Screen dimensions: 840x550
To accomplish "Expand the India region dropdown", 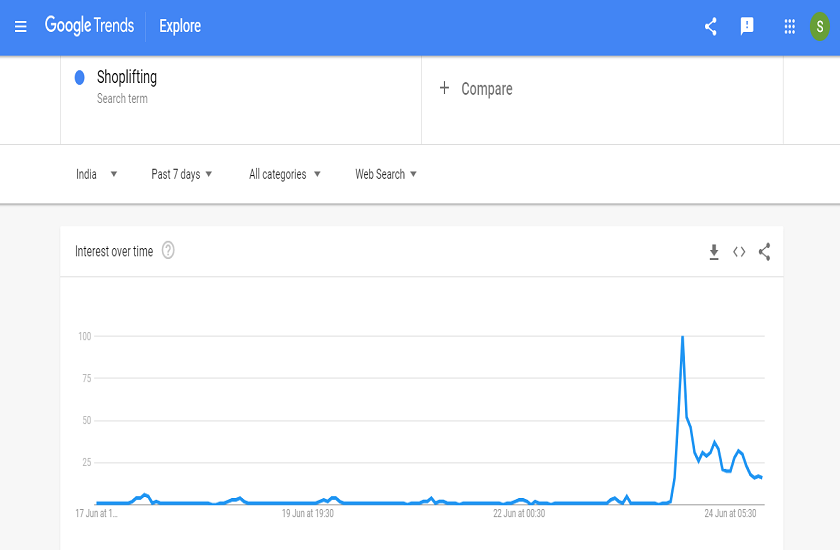I will click(x=96, y=174).
